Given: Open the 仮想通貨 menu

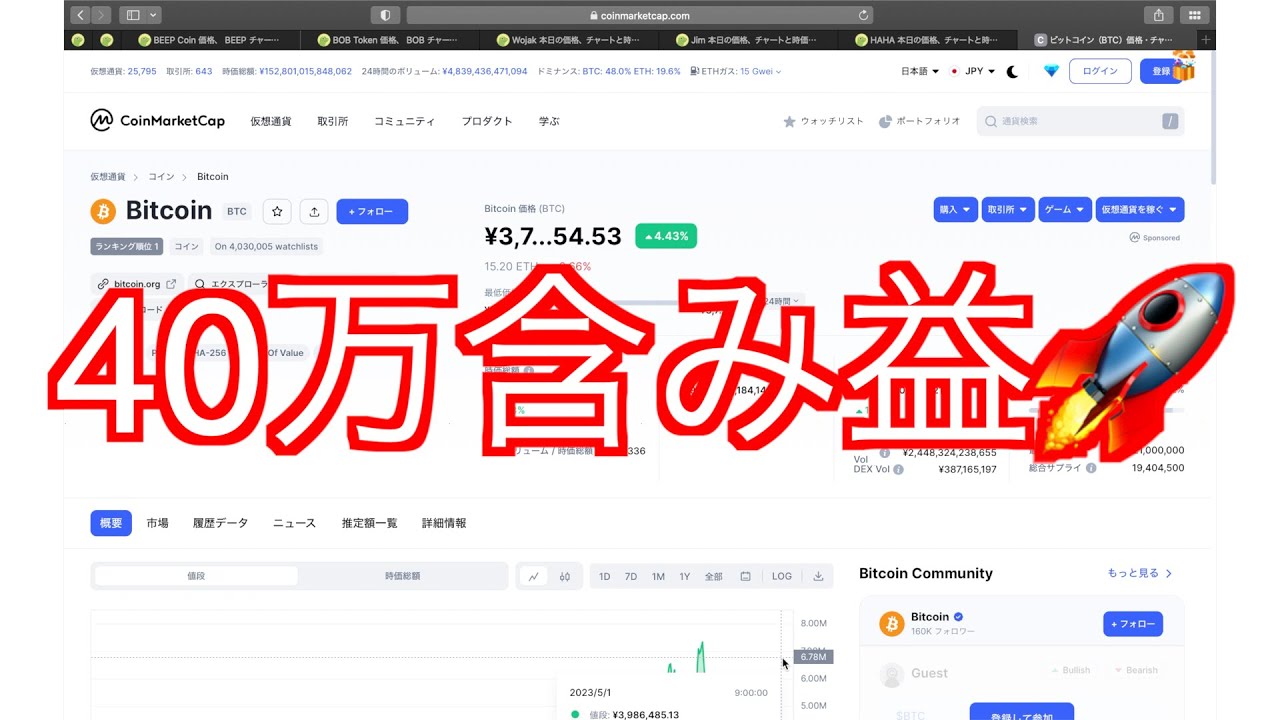Looking at the screenshot, I should coord(271,121).
